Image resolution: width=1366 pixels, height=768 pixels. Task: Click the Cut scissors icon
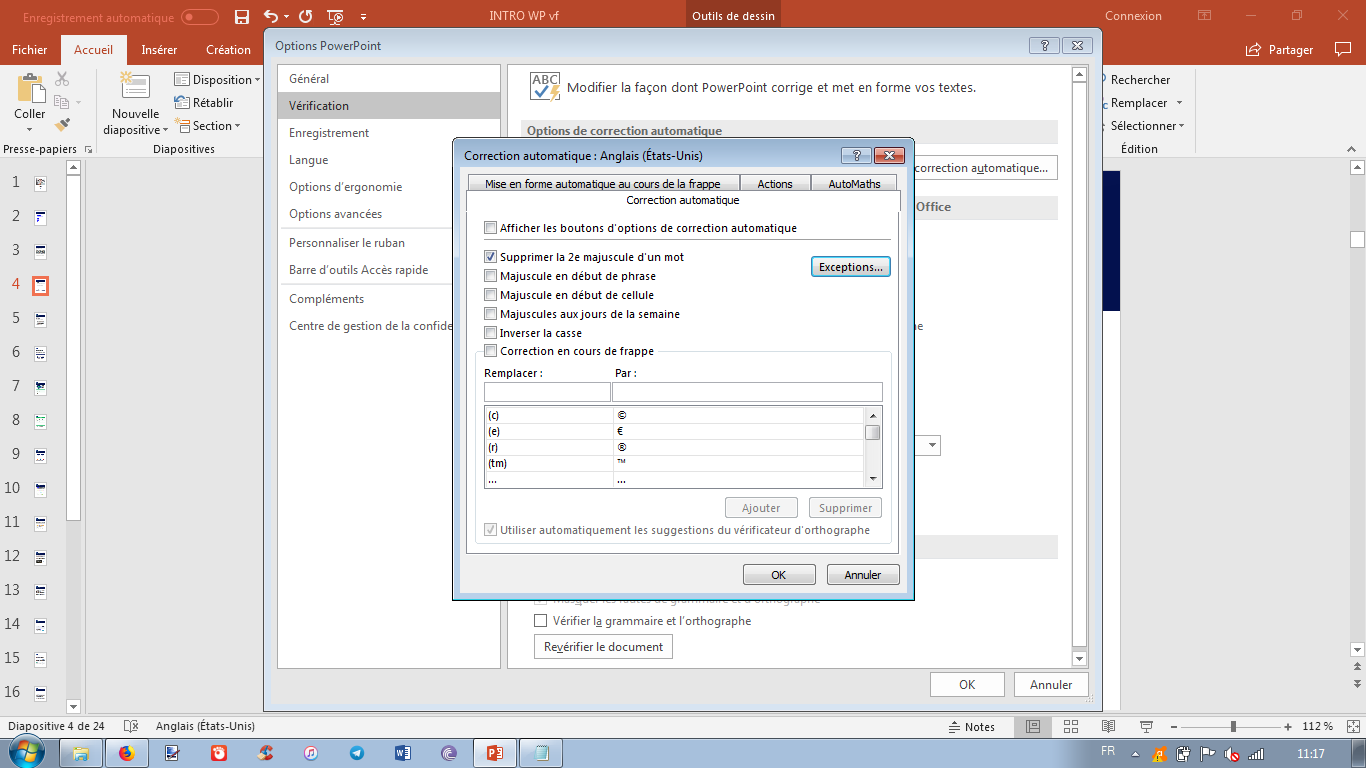coord(62,79)
